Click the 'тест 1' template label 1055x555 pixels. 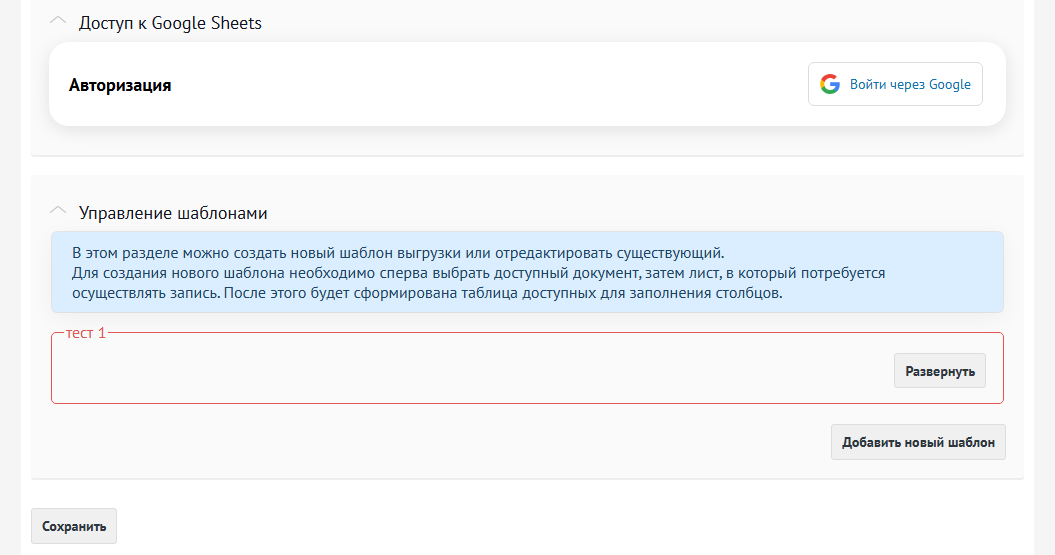point(85,333)
